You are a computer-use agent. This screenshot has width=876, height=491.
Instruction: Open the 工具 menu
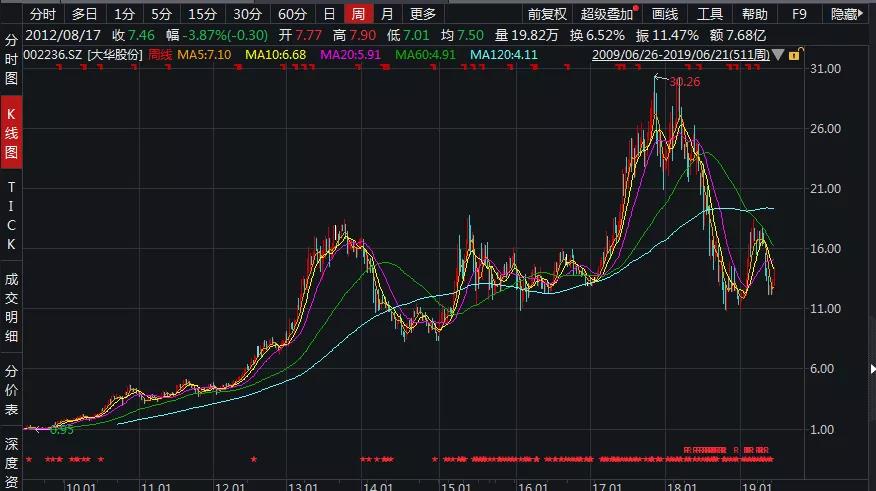coord(709,14)
